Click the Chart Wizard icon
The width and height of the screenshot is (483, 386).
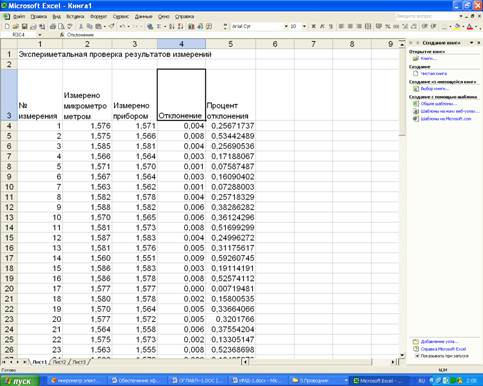(x=191, y=26)
